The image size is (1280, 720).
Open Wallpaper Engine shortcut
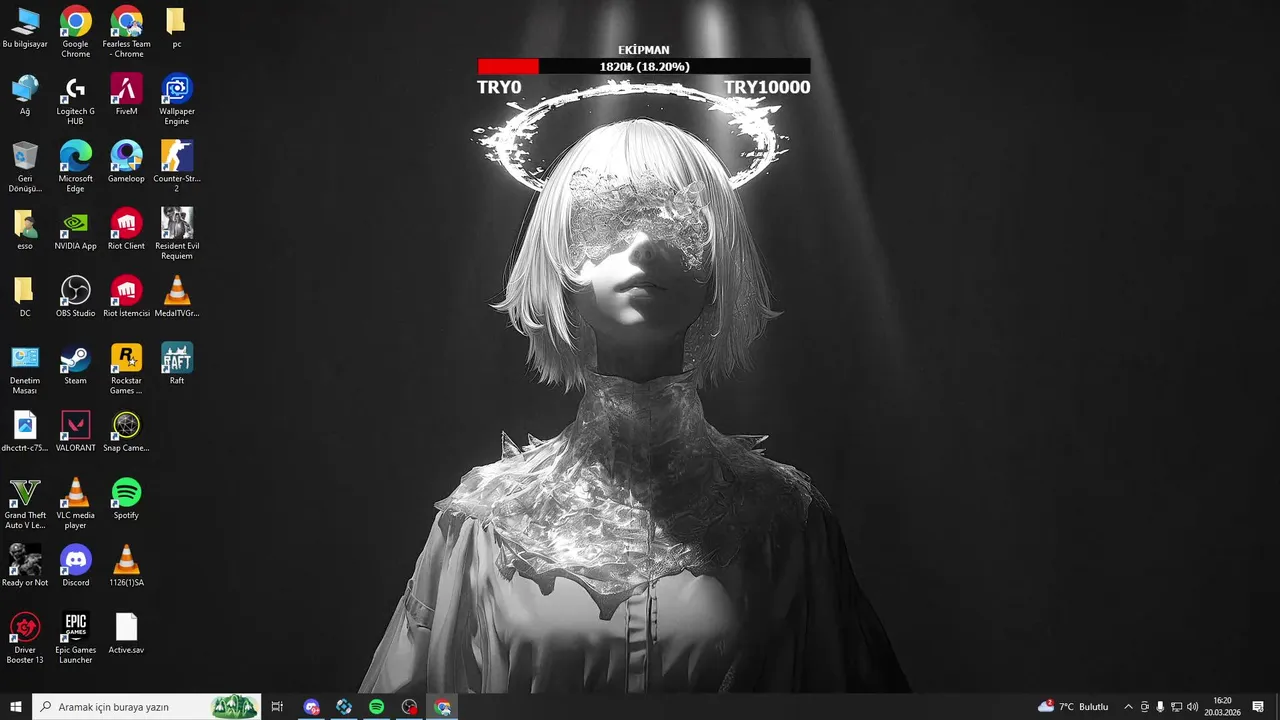tap(176, 98)
